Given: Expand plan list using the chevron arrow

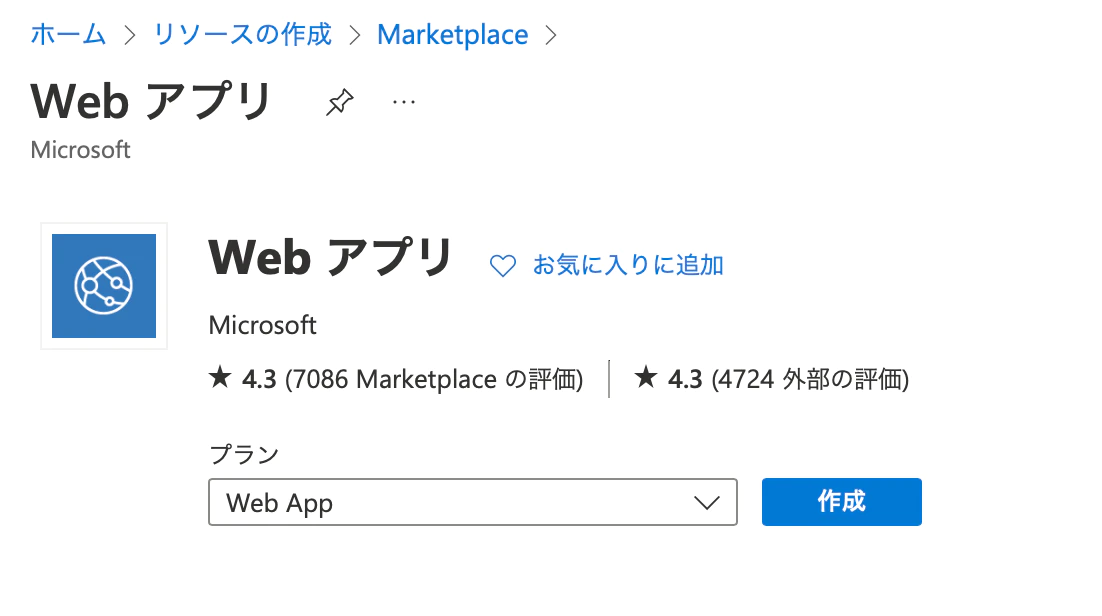Looking at the screenshot, I should point(706,503).
